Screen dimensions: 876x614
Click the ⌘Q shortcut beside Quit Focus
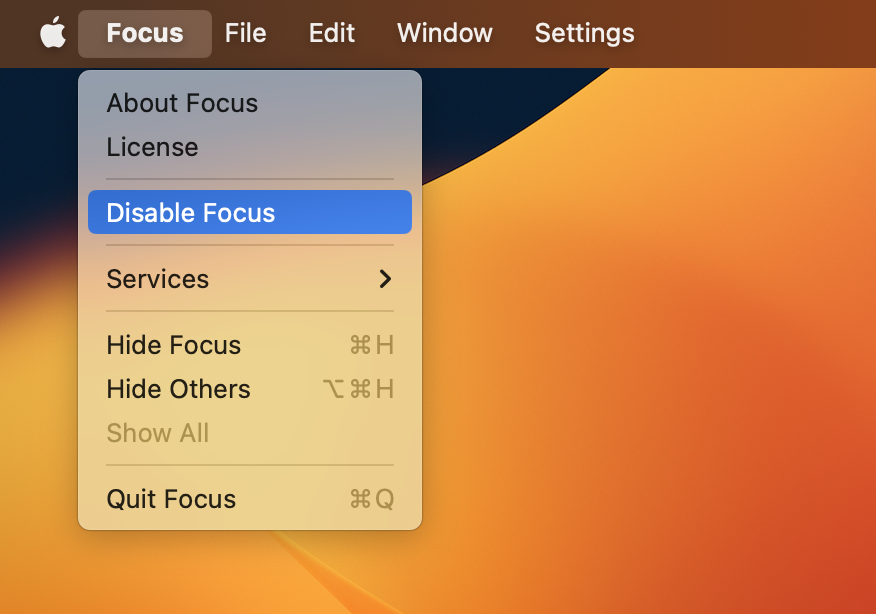(372, 499)
